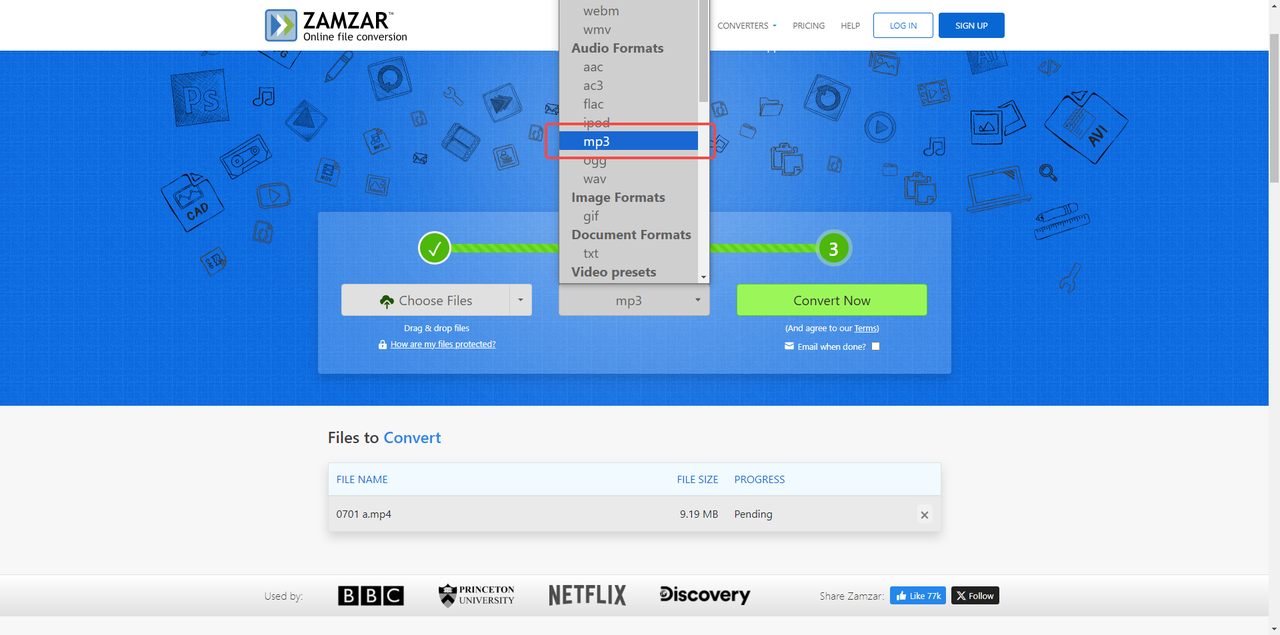The image size is (1280, 635).
Task: Choose wav audio format
Action: click(x=594, y=179)
